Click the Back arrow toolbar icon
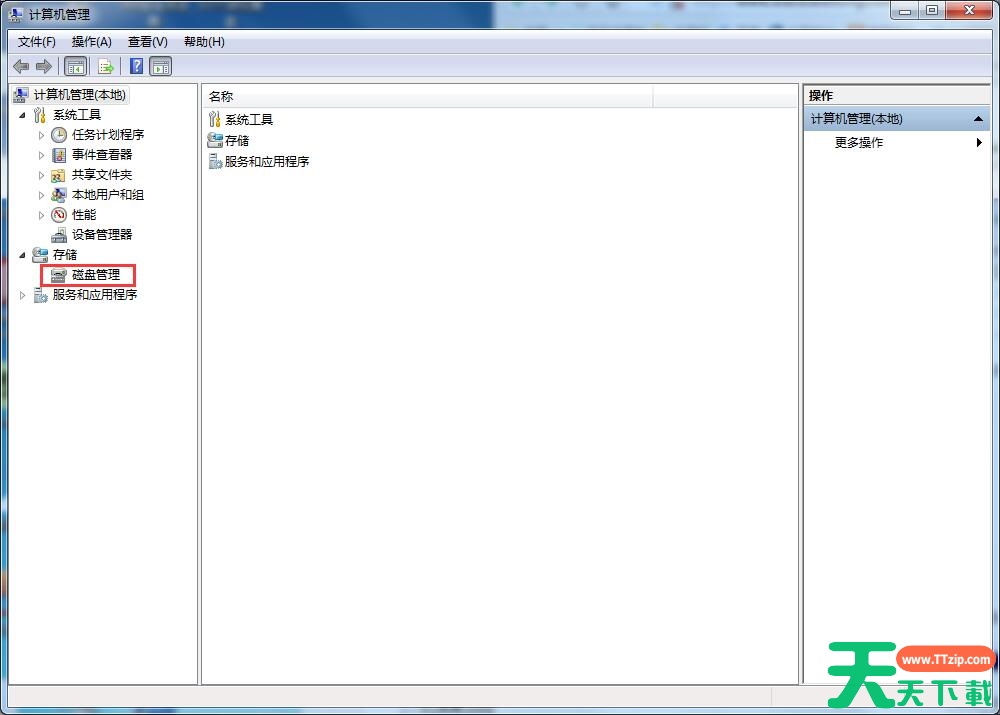 (x=21, y=66)
